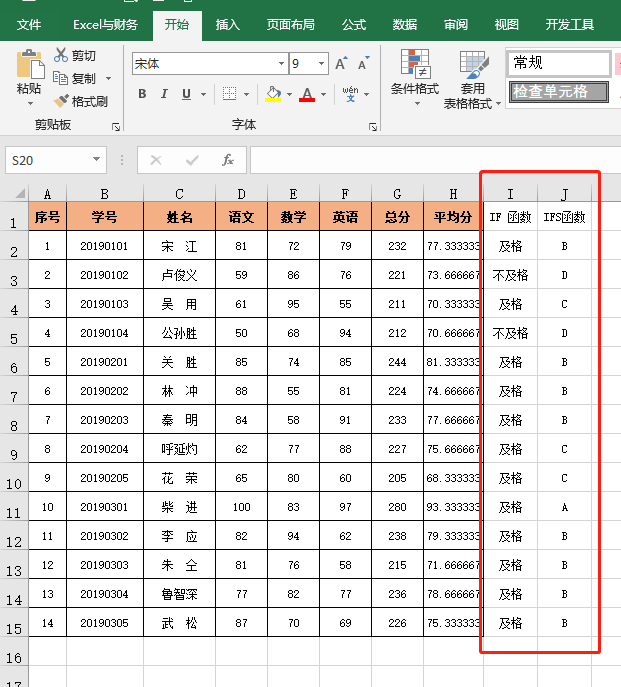Toggle Bold formatting
621x687 pixels.
click(142, 94)
